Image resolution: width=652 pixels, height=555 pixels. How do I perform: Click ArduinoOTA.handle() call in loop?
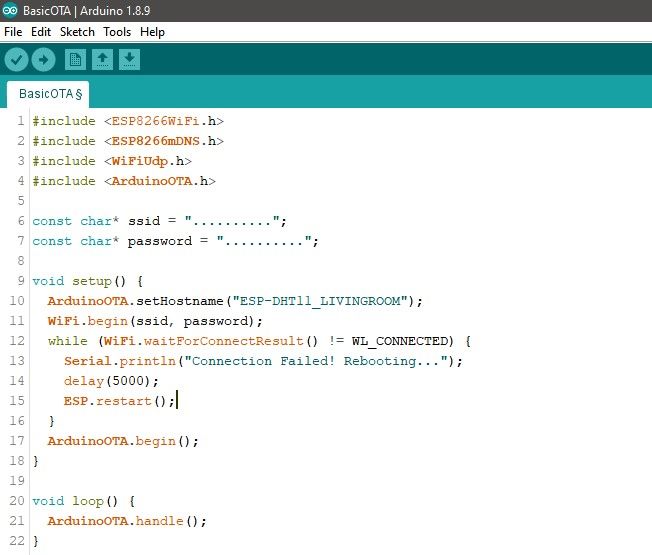[x=127, y=521]
